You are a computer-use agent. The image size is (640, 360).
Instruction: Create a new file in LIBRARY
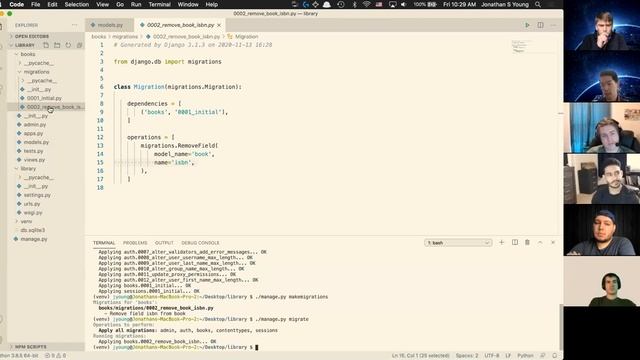(46, 45)
